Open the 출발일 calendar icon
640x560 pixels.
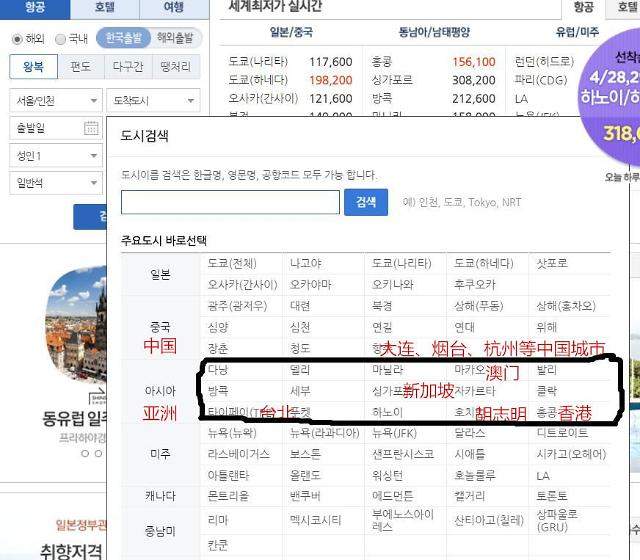(91, 128)
